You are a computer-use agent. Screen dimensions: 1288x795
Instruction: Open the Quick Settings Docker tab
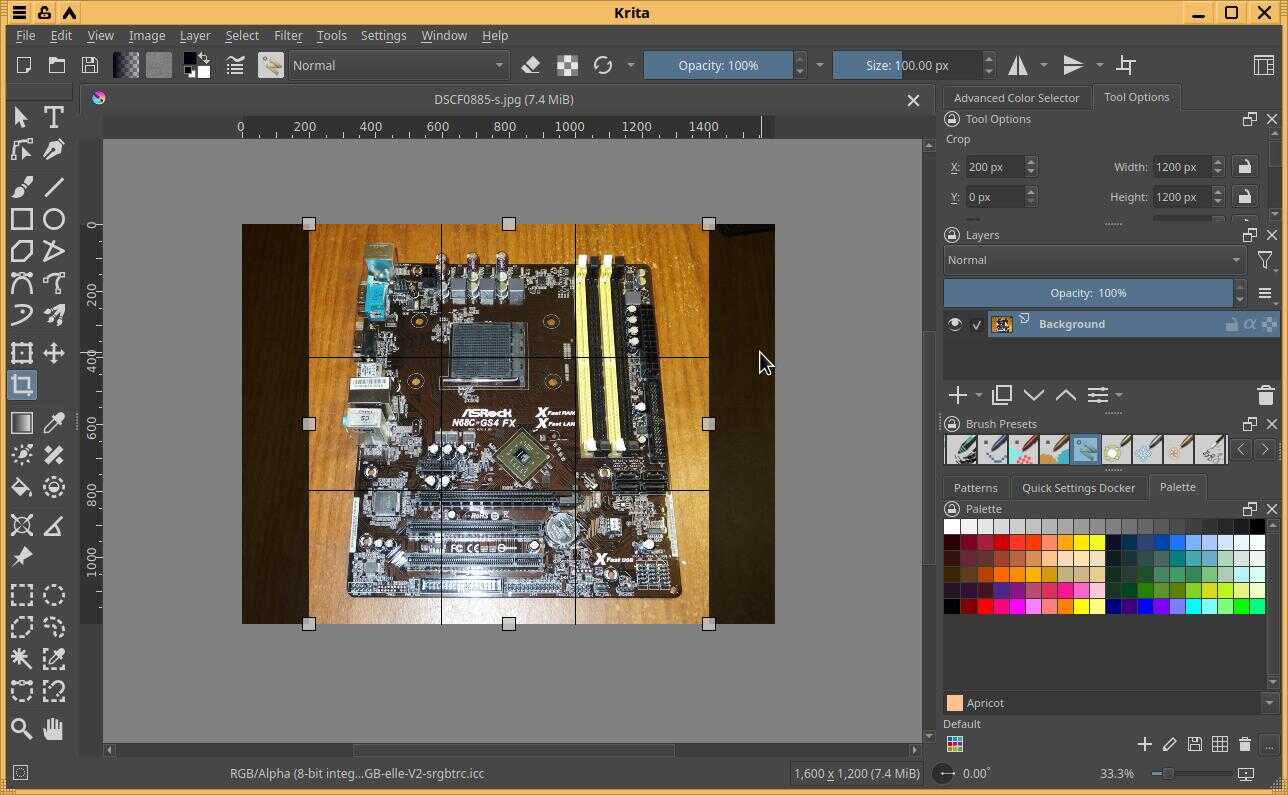coord(1078,488)
